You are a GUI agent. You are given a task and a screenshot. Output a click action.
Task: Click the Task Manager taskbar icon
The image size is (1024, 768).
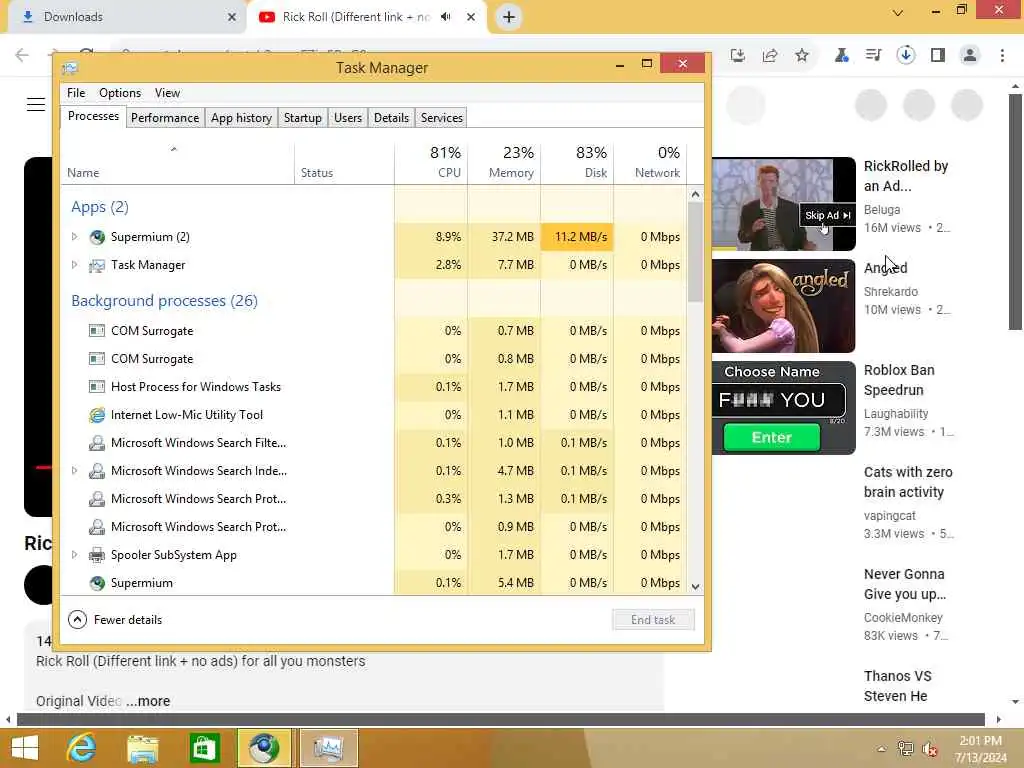tap(329, 748)
